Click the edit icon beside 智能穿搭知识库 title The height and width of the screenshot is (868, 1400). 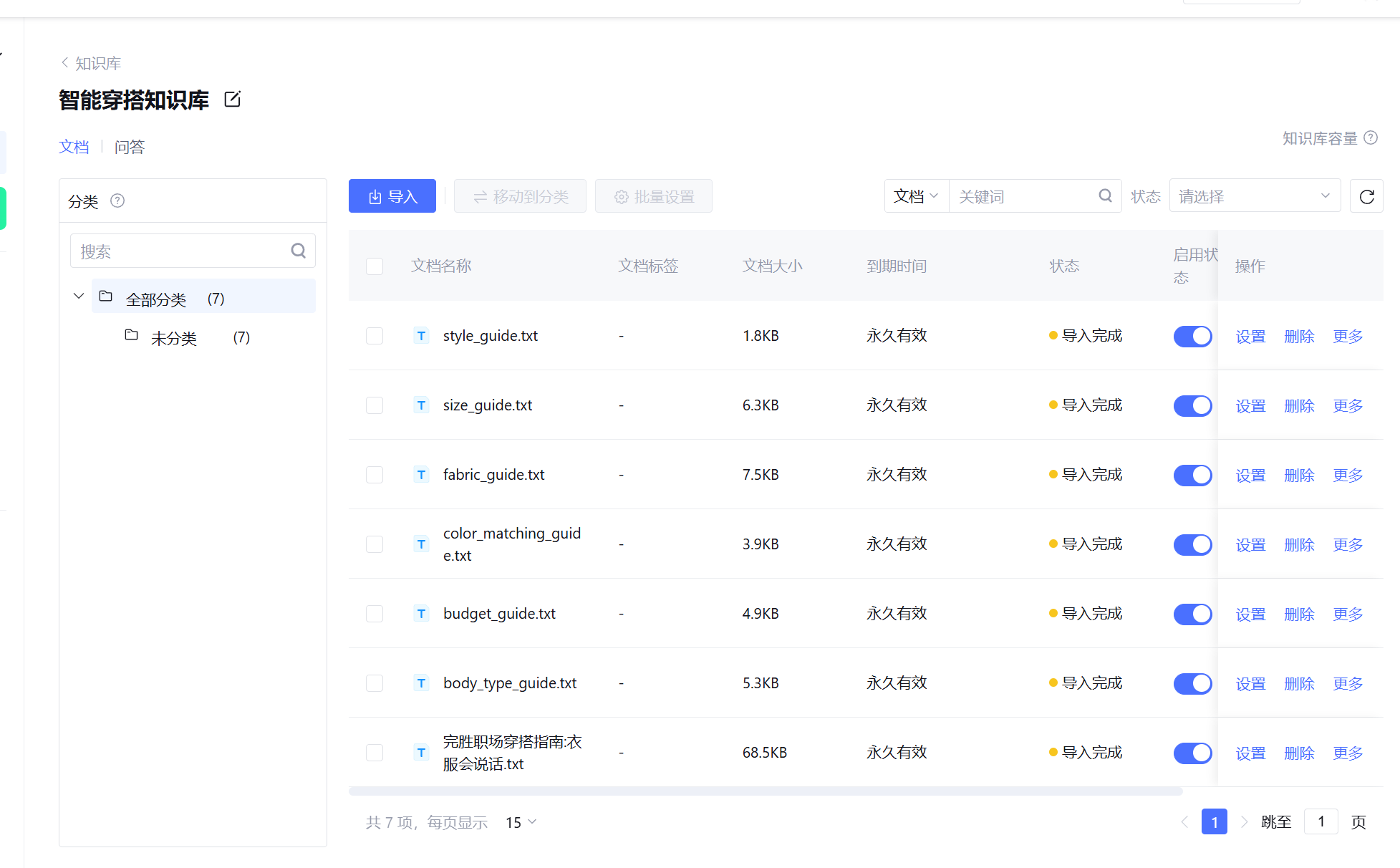(x=232, y=99)
